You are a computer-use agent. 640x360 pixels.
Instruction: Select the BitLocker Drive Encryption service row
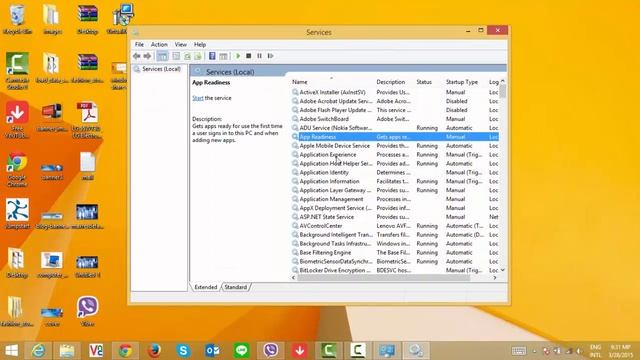click(395, 271)
